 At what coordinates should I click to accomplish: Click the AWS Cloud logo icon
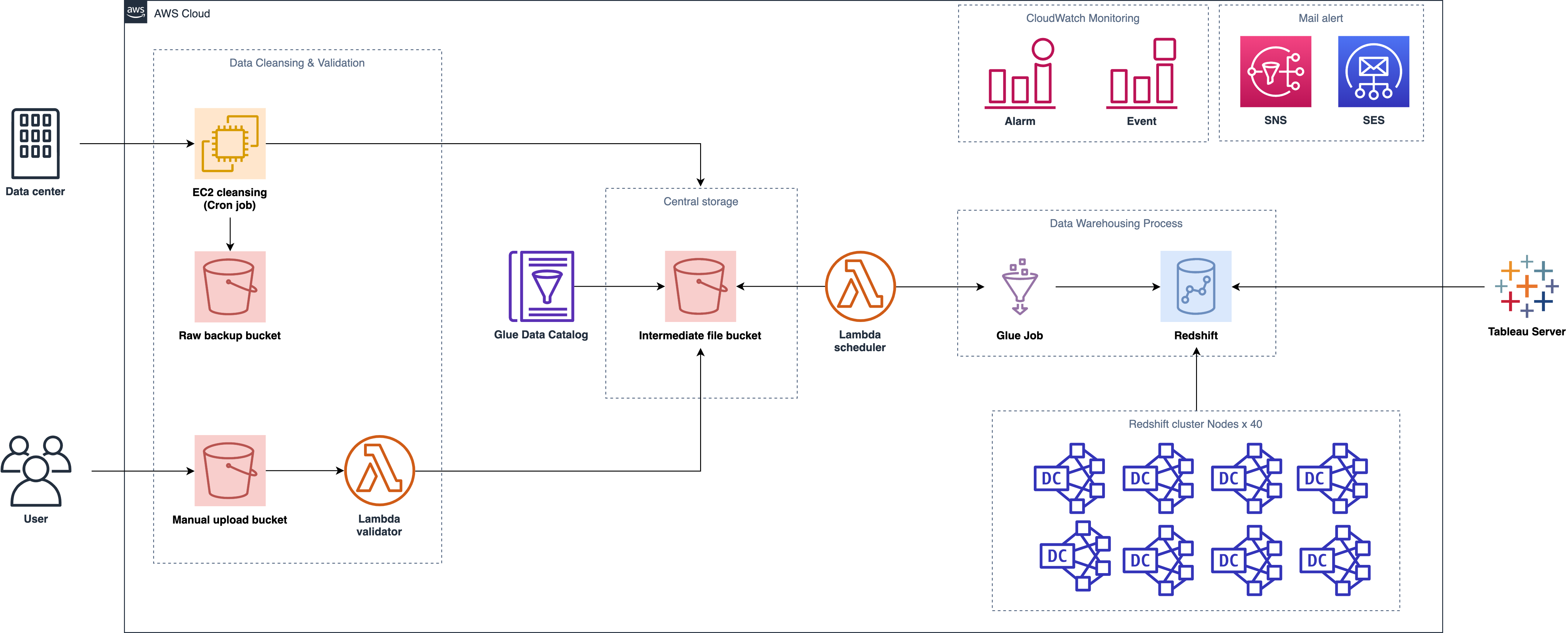pyautogui.click(x=136, y=12)
